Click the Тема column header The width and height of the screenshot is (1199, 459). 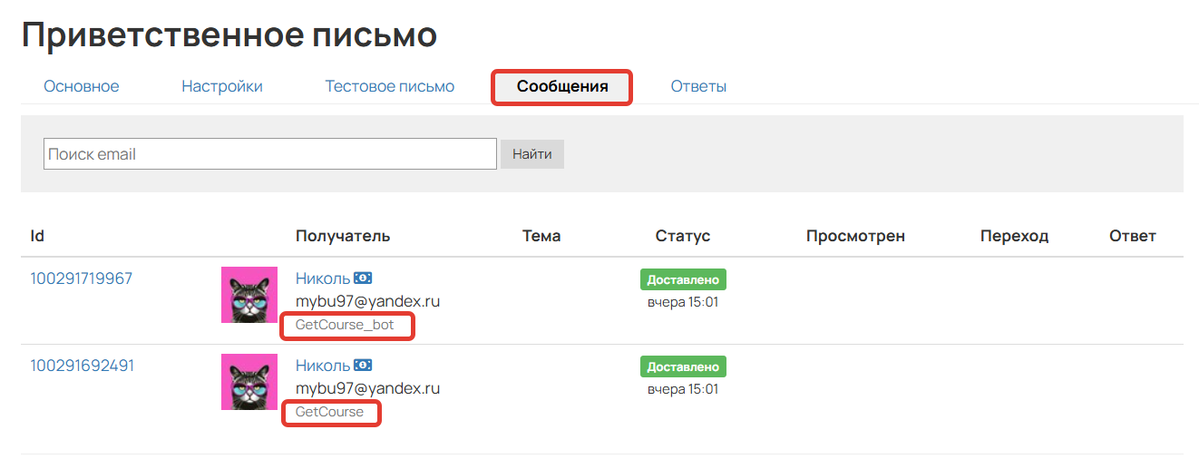(x=541, y=236)
